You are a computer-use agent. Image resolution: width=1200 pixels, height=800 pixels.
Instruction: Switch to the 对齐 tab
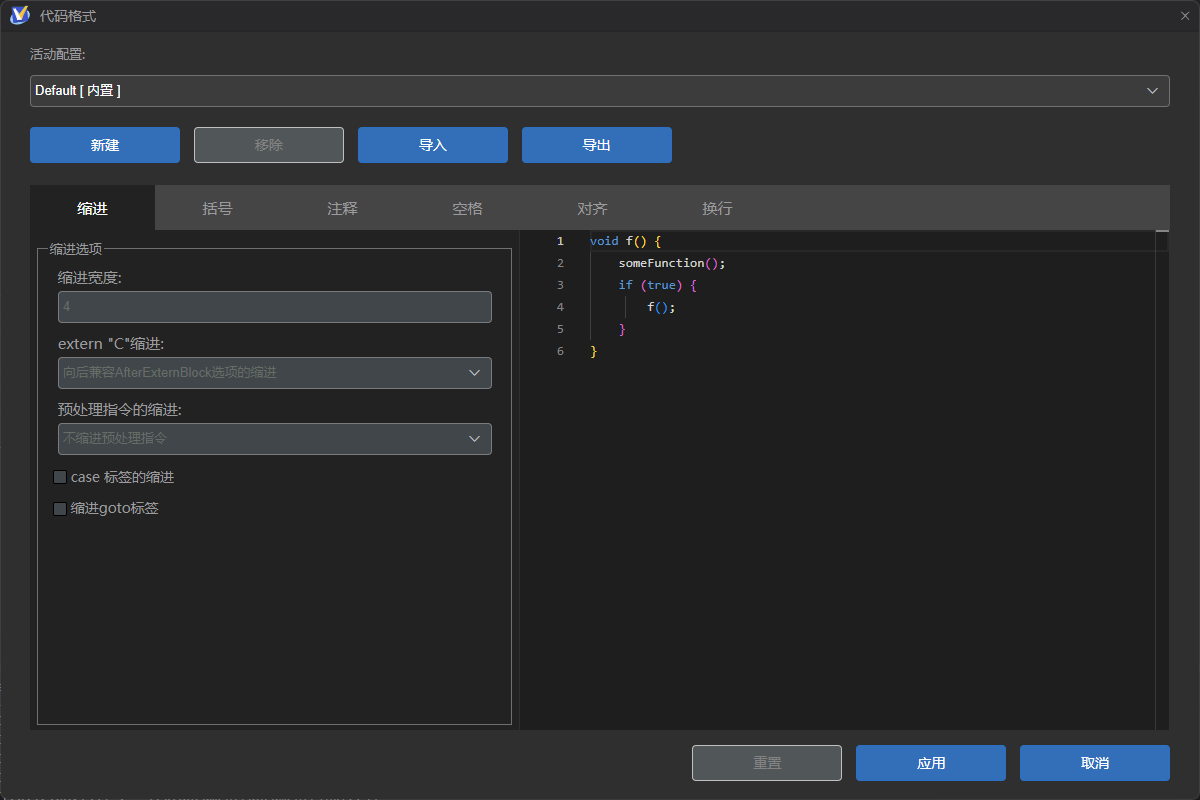[592, 209]
